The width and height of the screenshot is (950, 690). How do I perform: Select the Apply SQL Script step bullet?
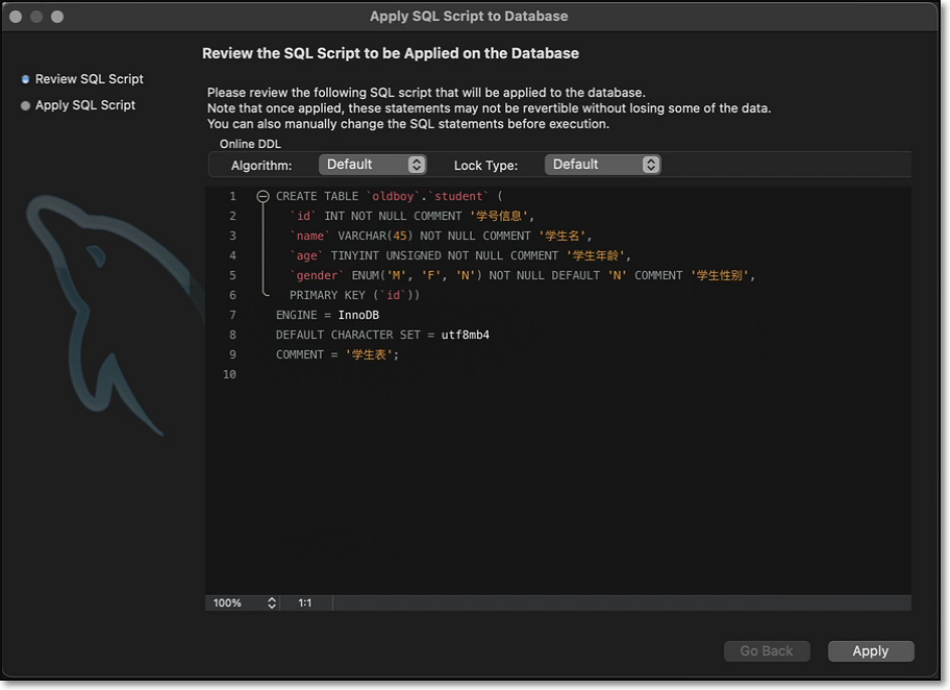(x=26, y=105)
